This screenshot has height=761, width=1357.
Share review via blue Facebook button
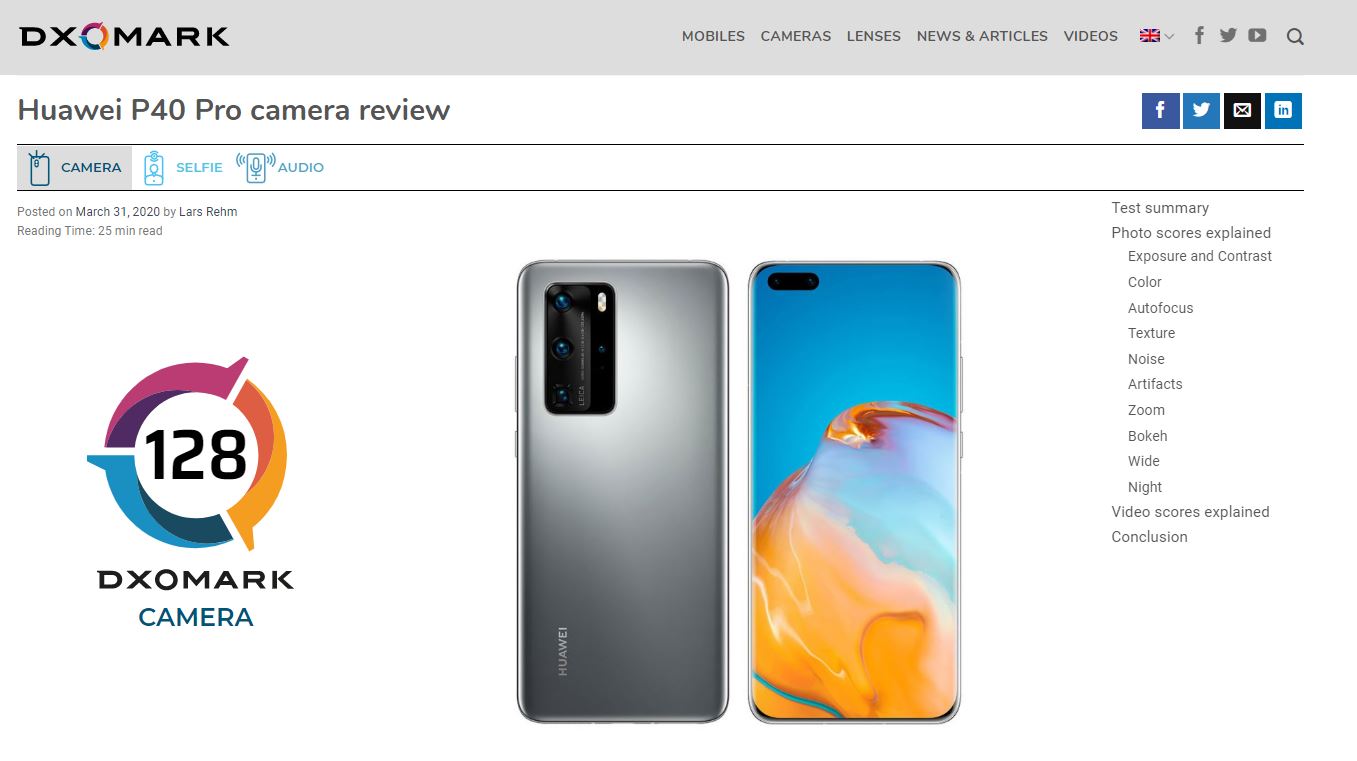click(x=1161, y=110)
